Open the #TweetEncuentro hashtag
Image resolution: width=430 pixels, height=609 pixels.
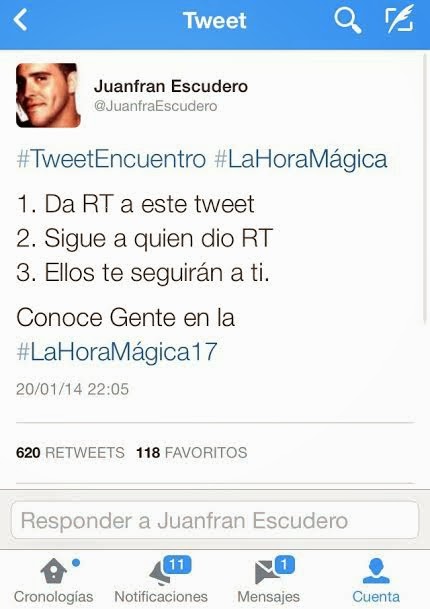coord(111,159)
